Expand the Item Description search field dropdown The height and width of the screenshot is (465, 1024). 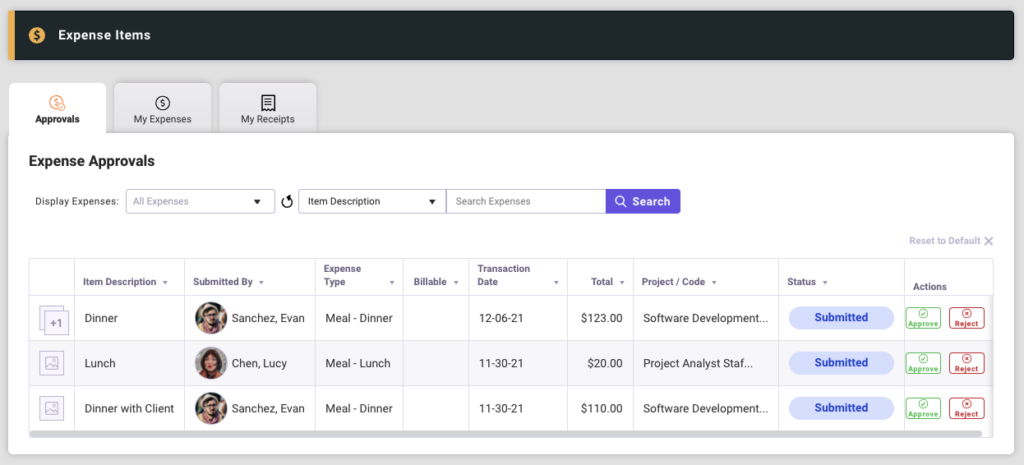(x=372, y=201)
